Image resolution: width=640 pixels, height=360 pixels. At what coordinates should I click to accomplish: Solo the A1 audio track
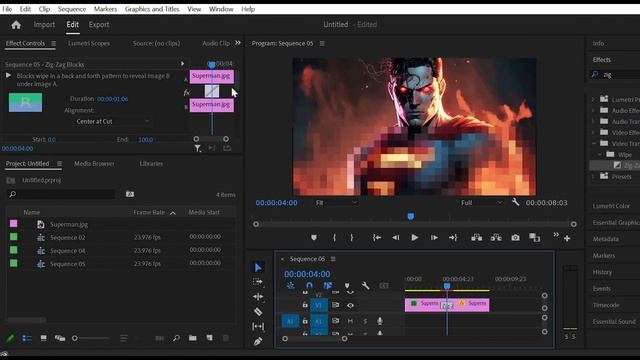pos(365,321)
